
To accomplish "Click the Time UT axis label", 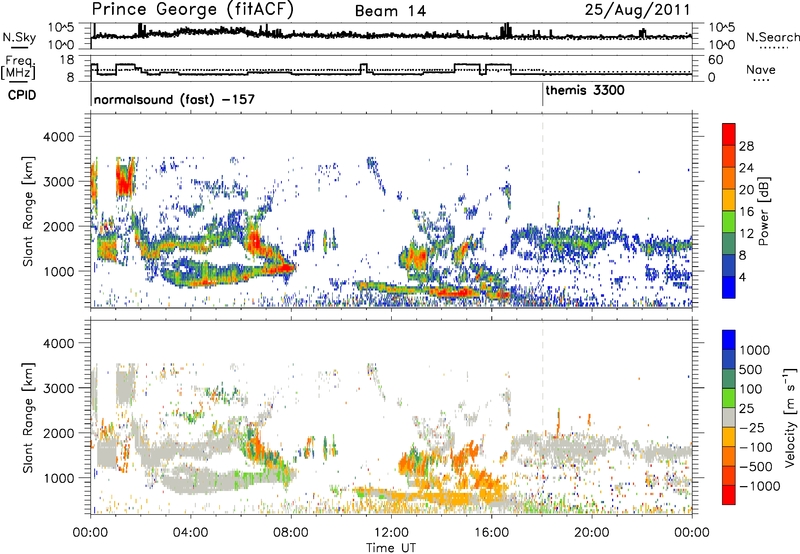I will tap(391, 548).
